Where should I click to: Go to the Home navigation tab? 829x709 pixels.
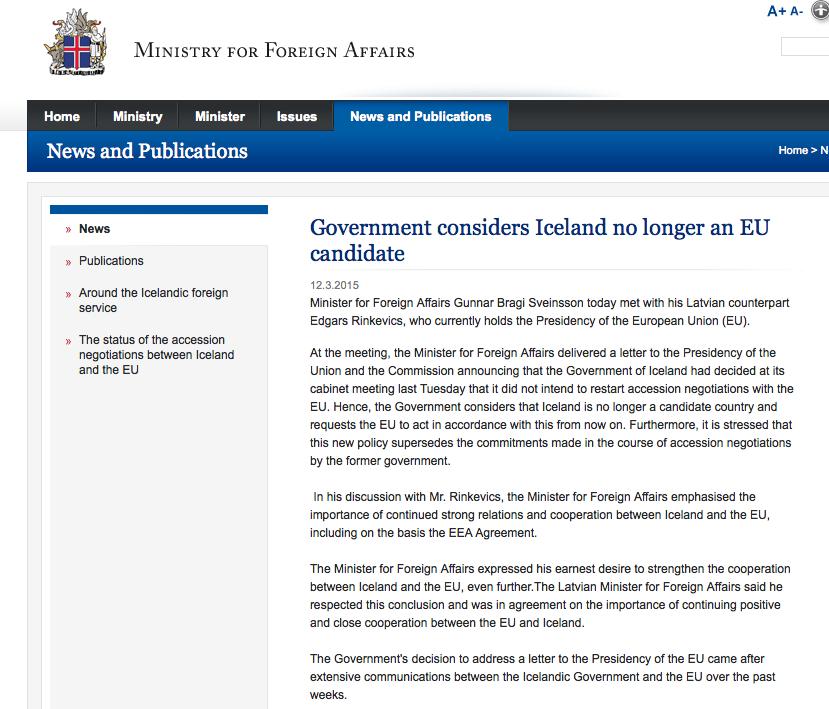pyautogui.click(x=62, y=117)
